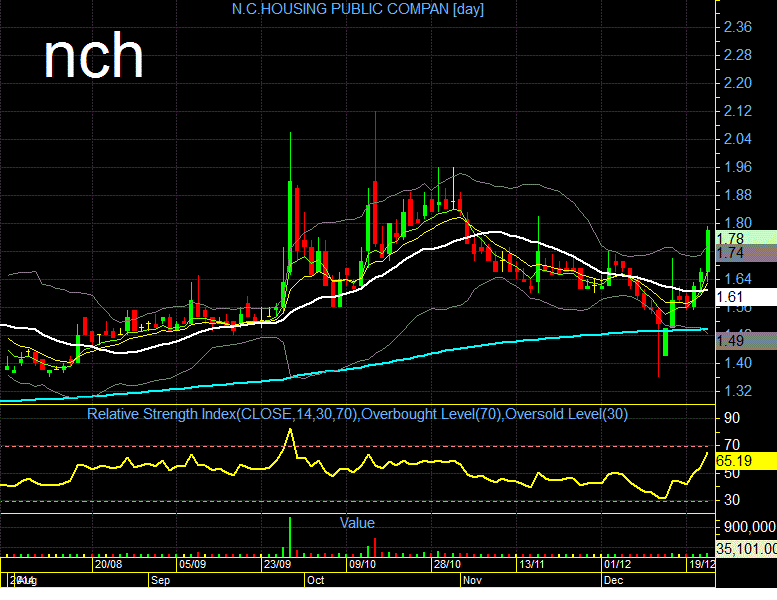The width and height of the screenshot is (777, 600).
Task: Click the 35,101.00 volume value tag
Action: [746, 548]
